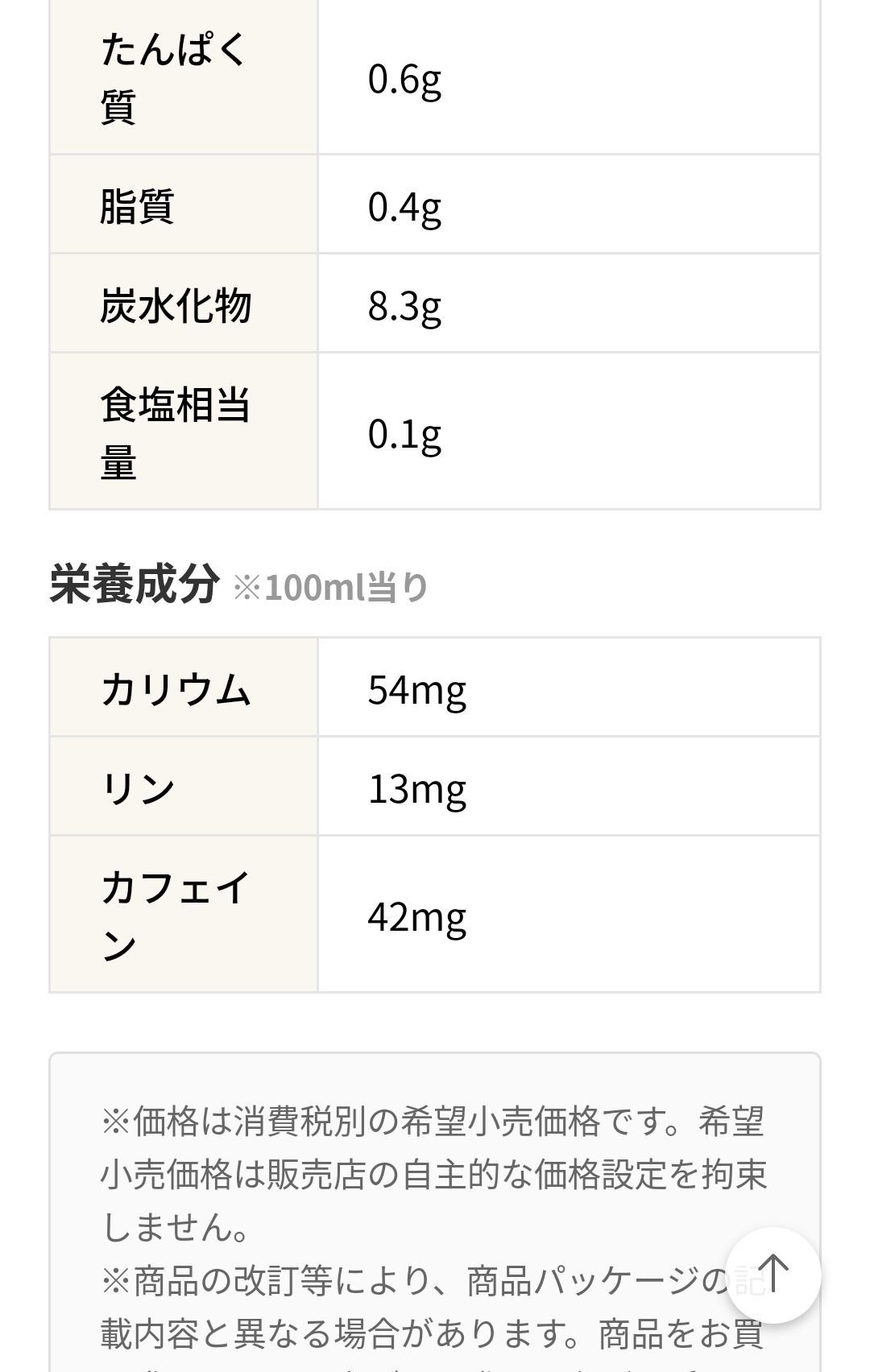Tap the 食塩相当量 row label

pos(175,432)
